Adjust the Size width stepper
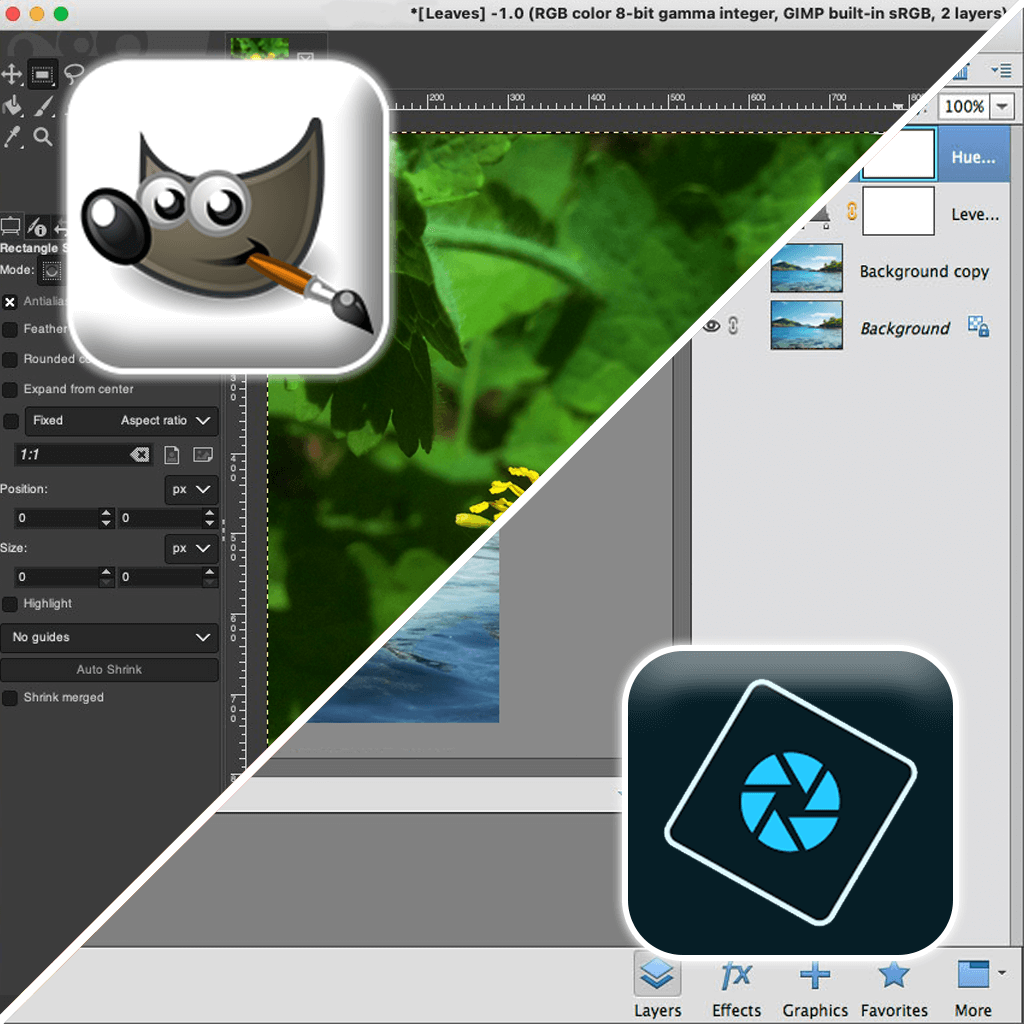The height and width of the screenshot is (1024, 1024). 106,577
